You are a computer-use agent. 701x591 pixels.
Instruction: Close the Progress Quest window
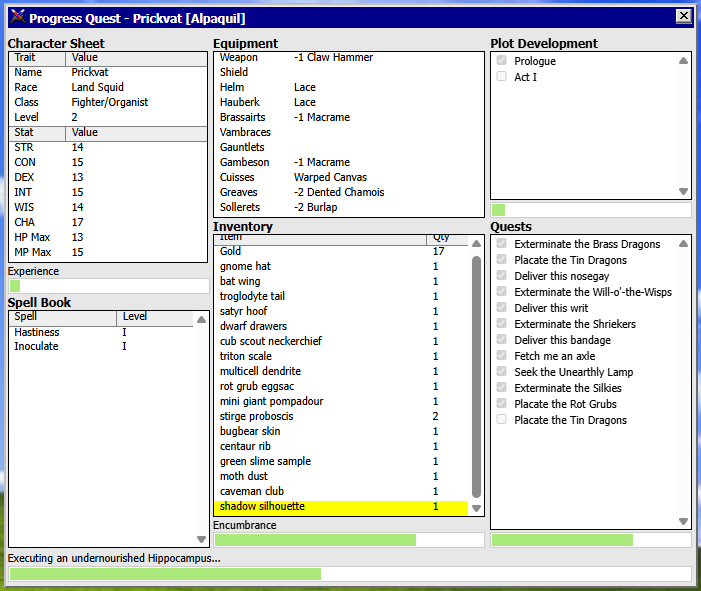coord(684,16)
